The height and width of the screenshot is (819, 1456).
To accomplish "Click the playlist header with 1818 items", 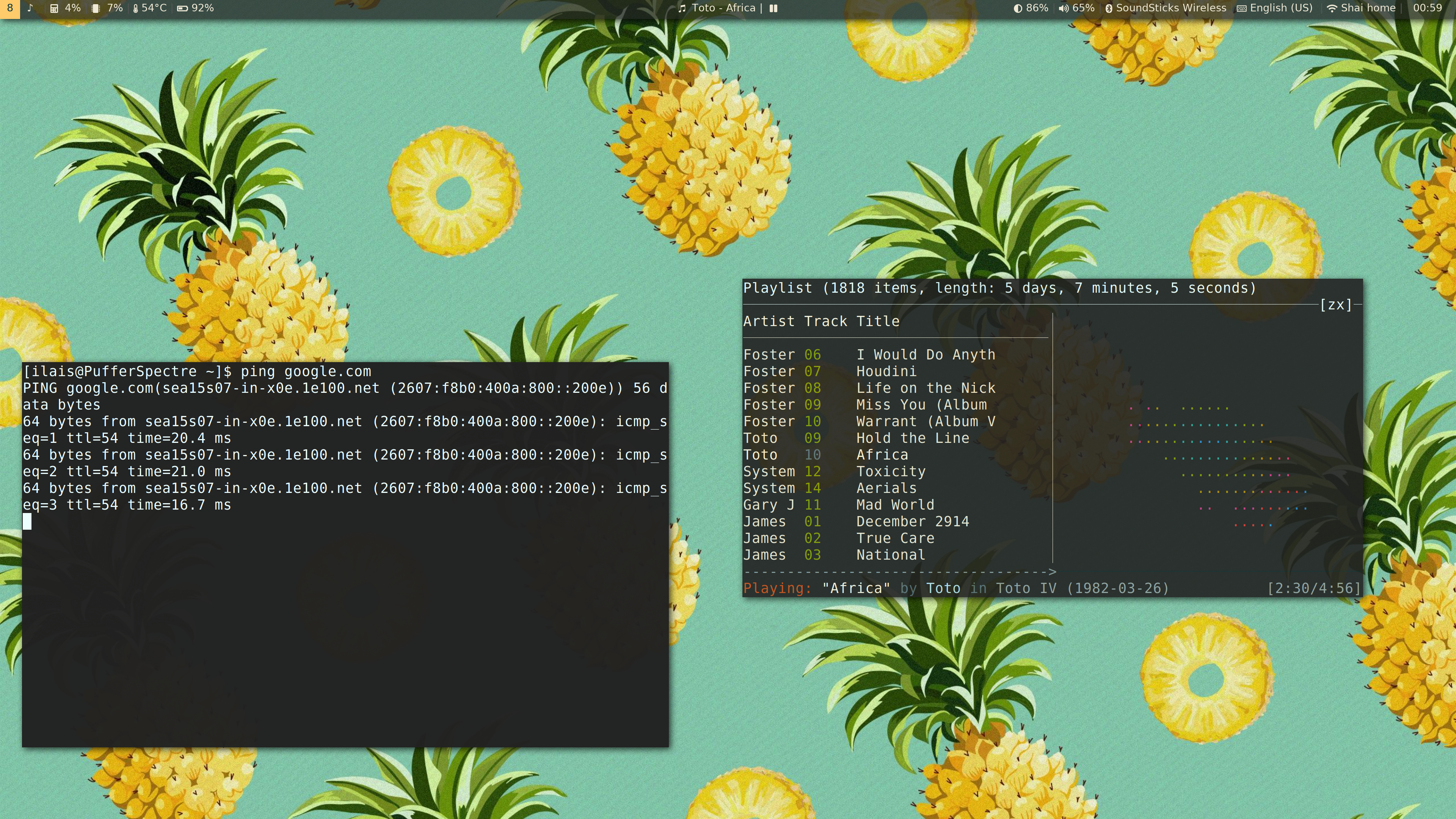I will pos(999,288).
